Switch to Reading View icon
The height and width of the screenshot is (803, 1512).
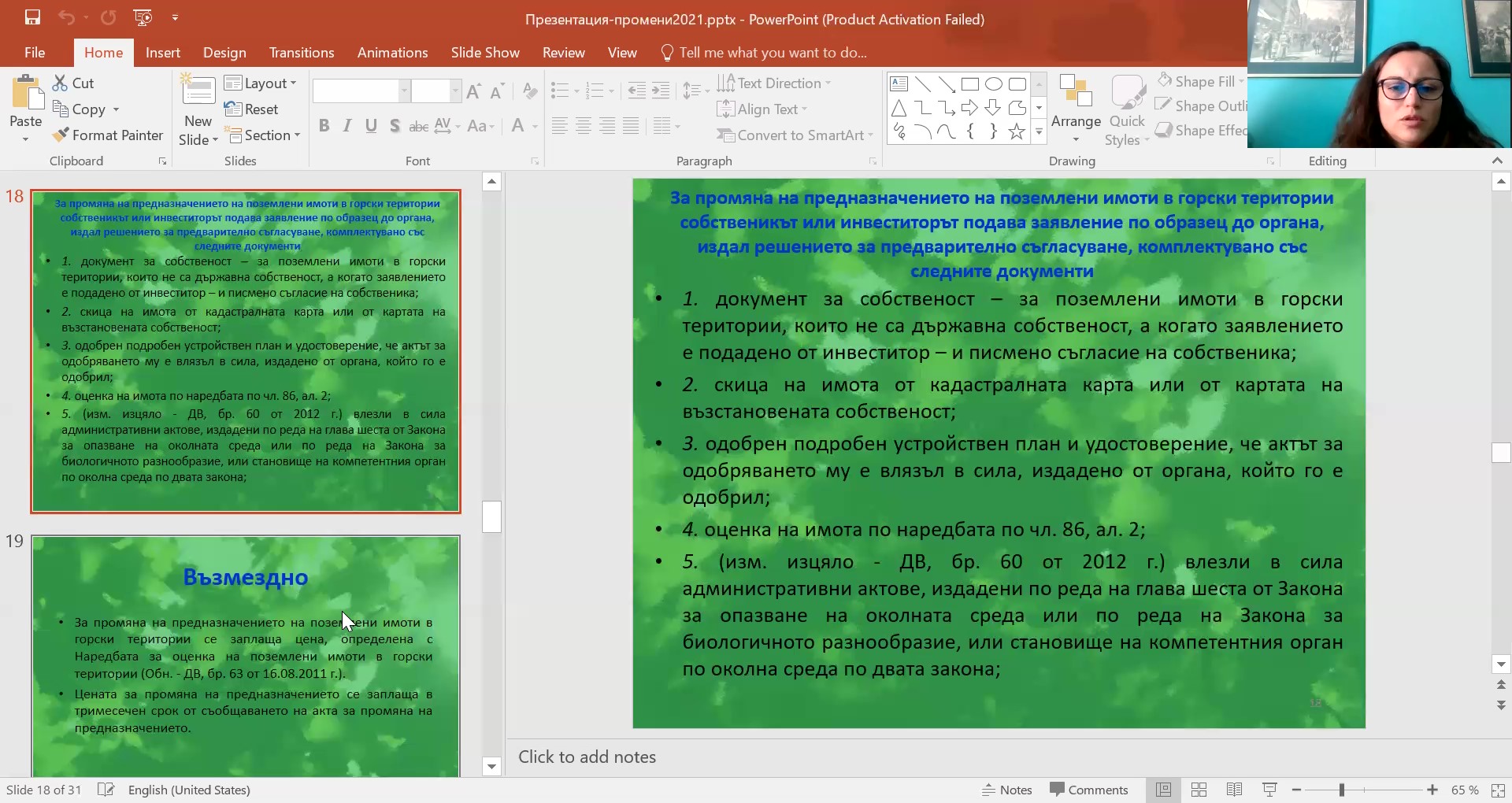1234,790
